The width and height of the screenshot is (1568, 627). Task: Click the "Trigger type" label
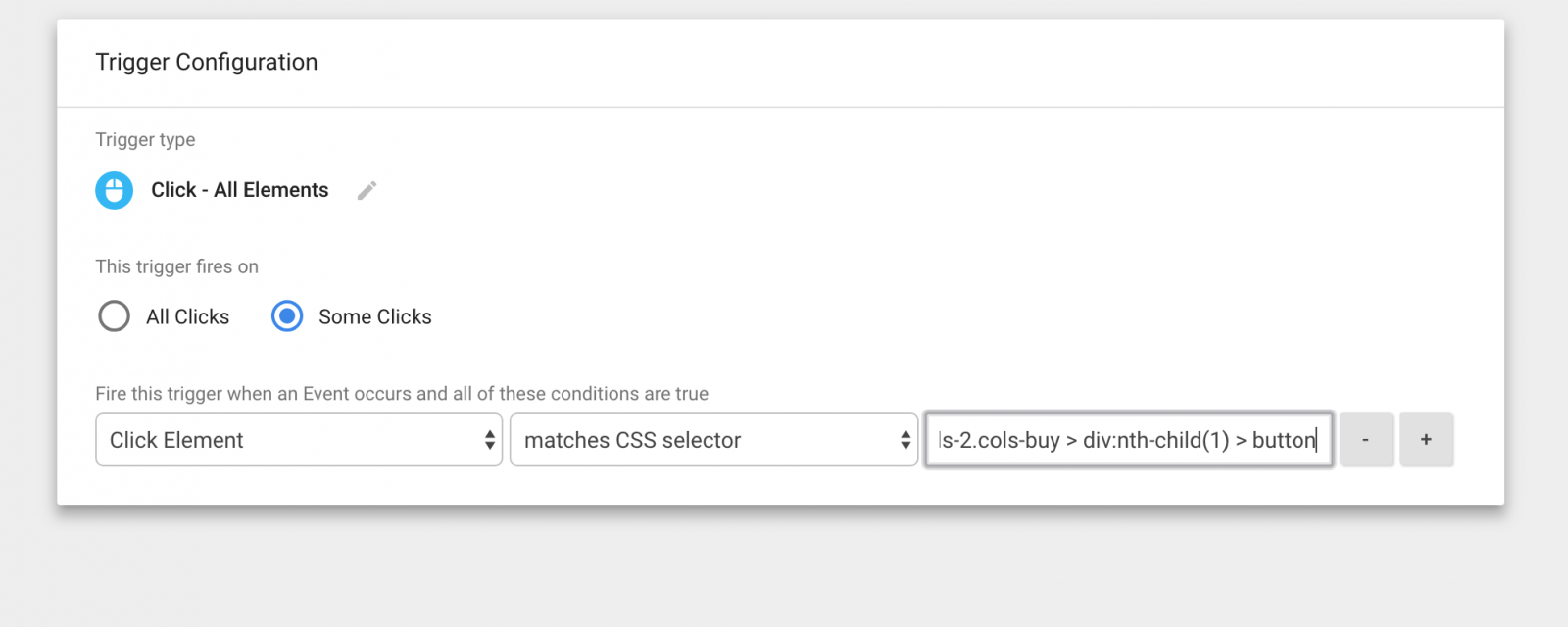pyautogui.click(x=145, y=139)
